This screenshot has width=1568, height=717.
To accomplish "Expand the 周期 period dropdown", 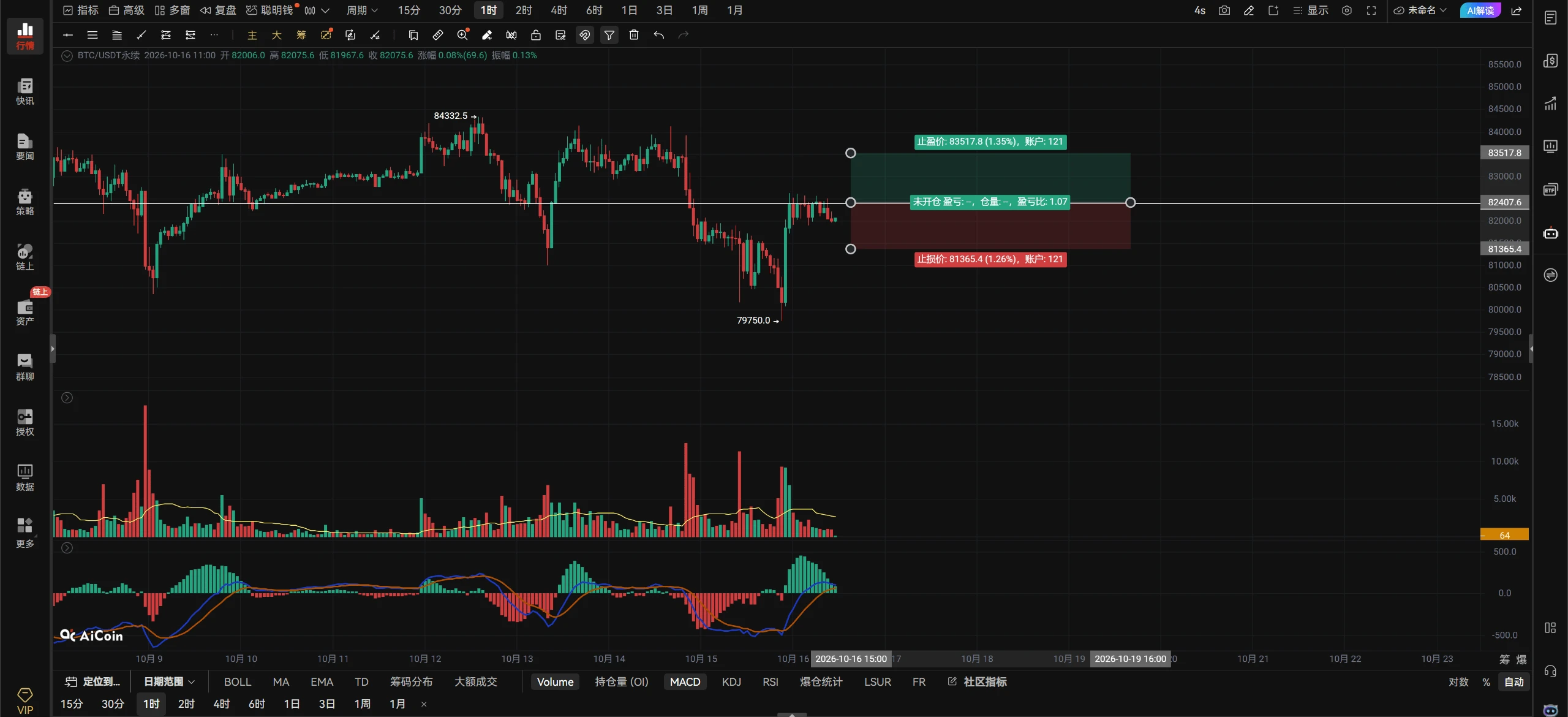I will click(x=363, y=10).
